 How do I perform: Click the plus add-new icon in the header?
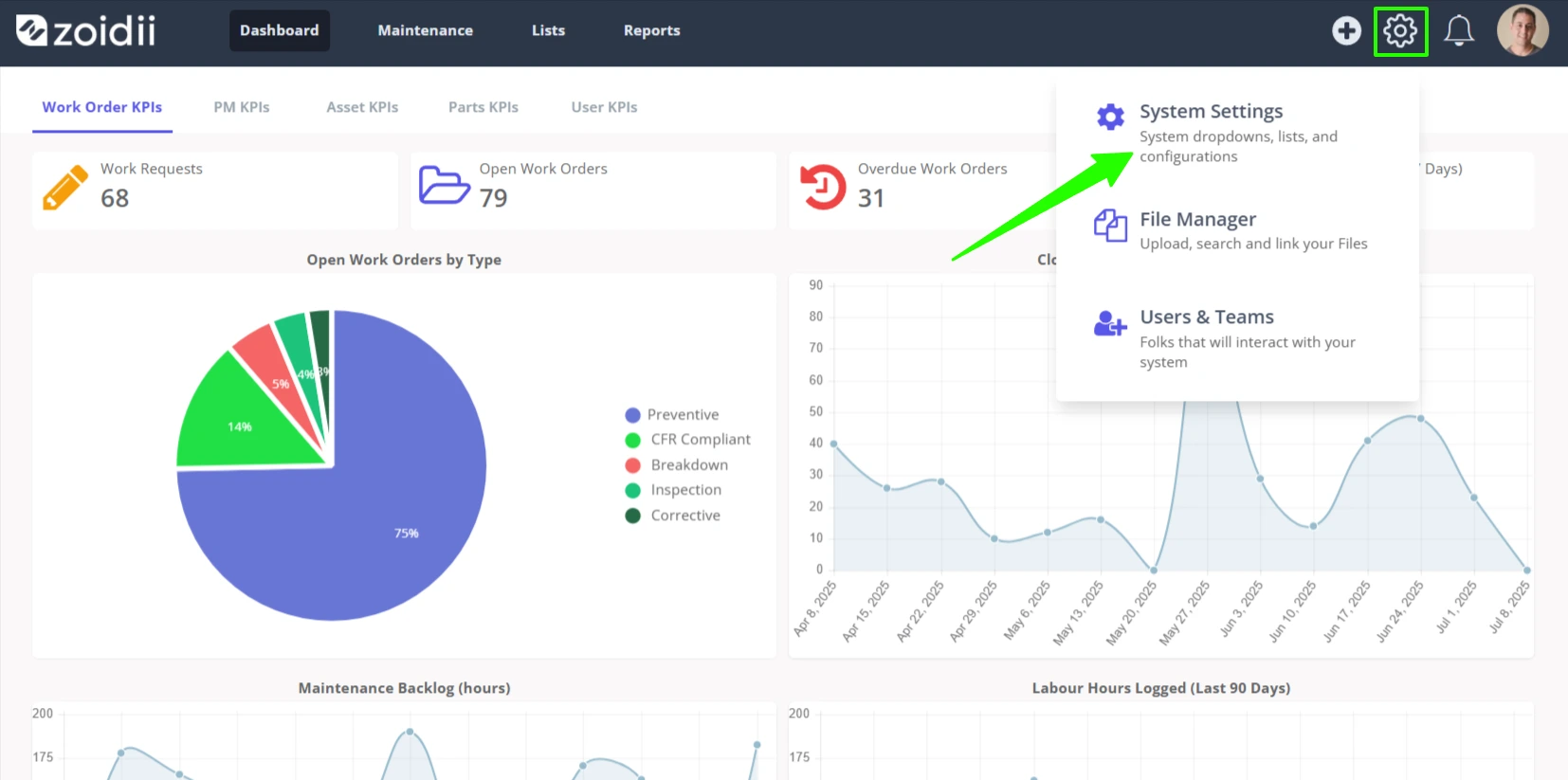[x=1346, y=30]
